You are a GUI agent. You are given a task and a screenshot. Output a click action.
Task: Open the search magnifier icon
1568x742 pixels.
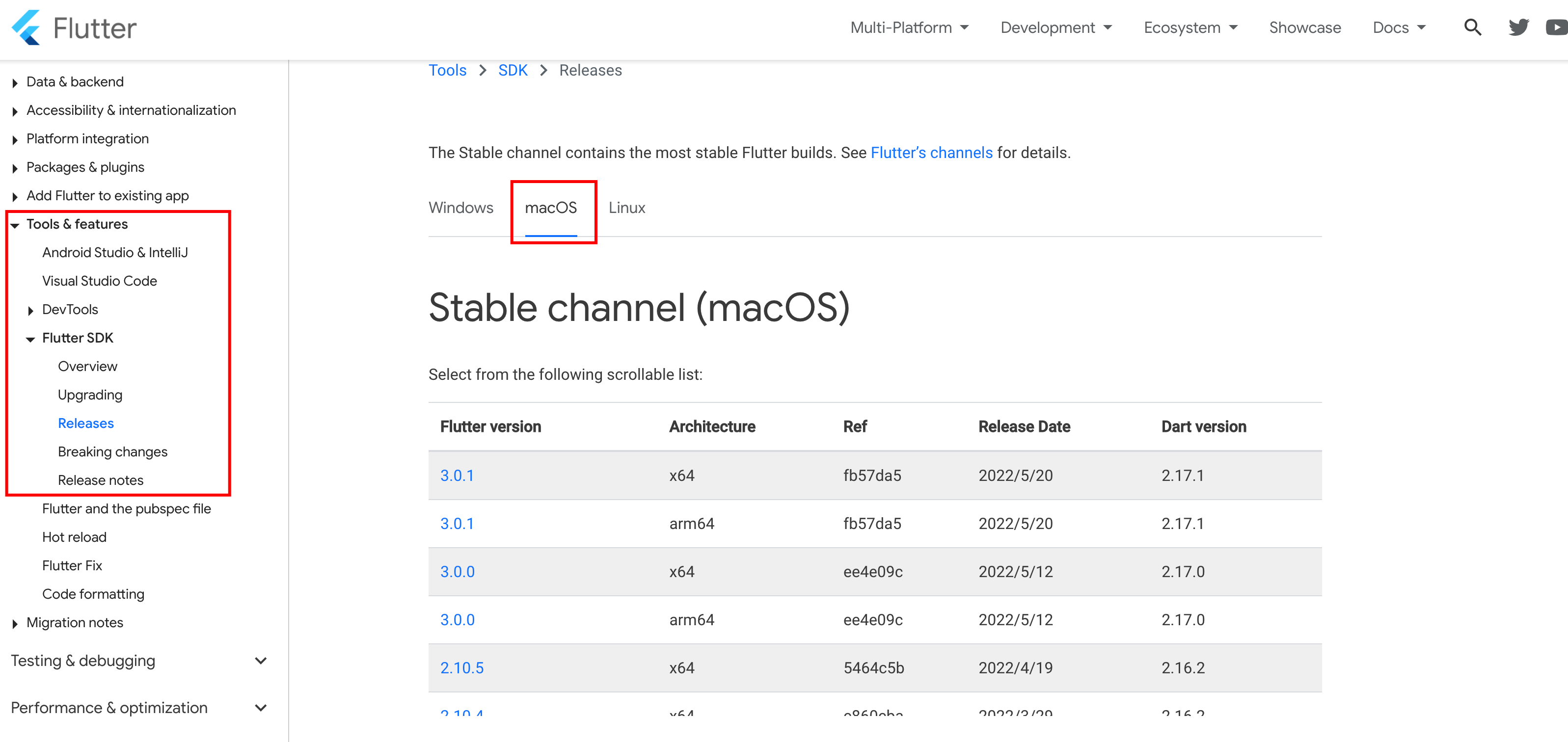pos(1472,27)
